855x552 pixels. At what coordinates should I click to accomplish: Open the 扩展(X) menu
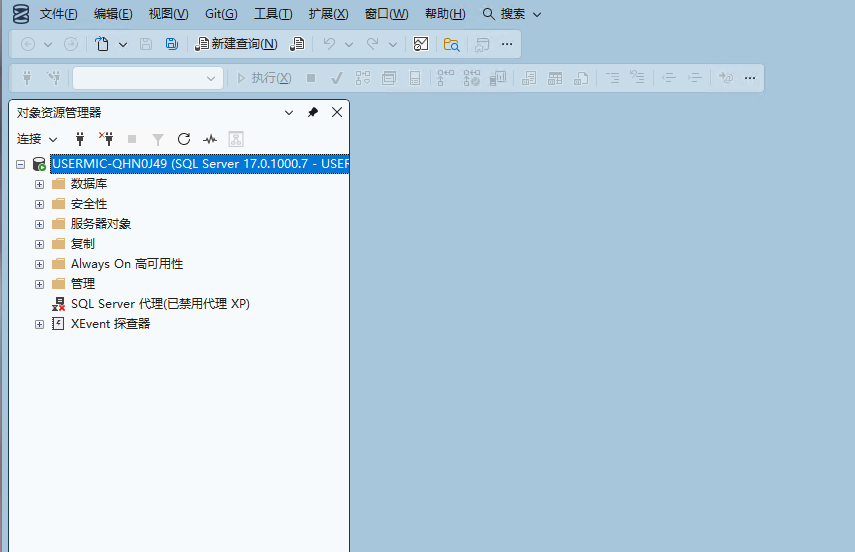click(328, 14)
